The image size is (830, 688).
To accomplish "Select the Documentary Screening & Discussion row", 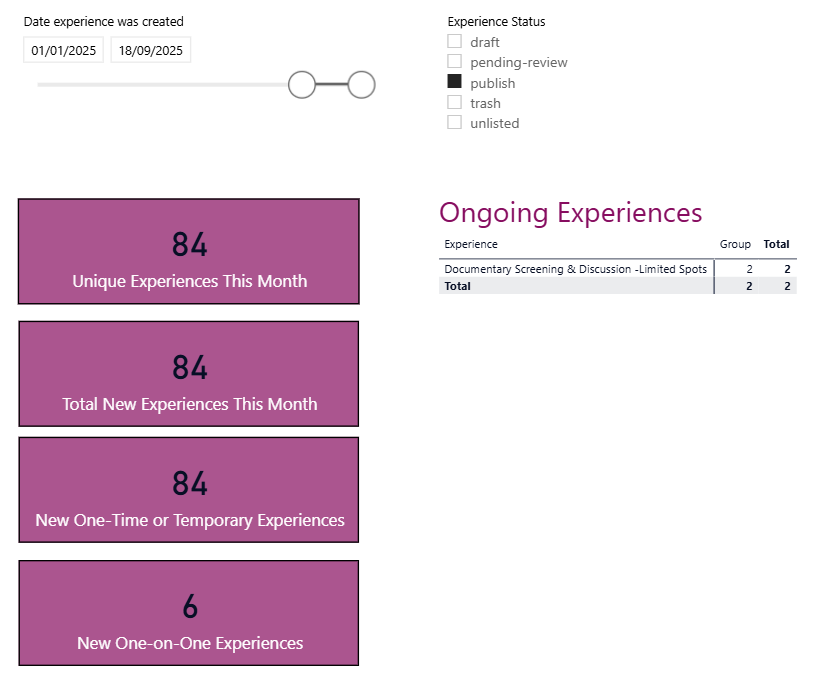I will [575, 269].
